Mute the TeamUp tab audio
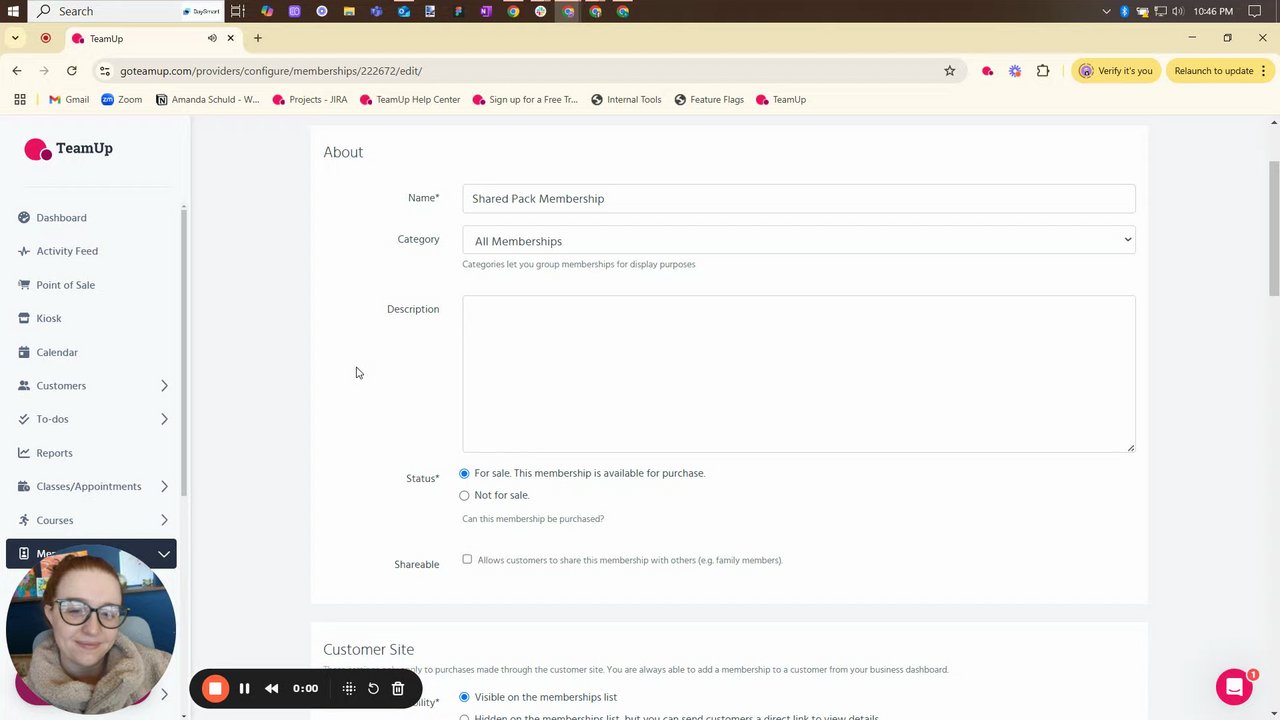The height and width of the screenshot is (720, 1280). click(212, 38)
